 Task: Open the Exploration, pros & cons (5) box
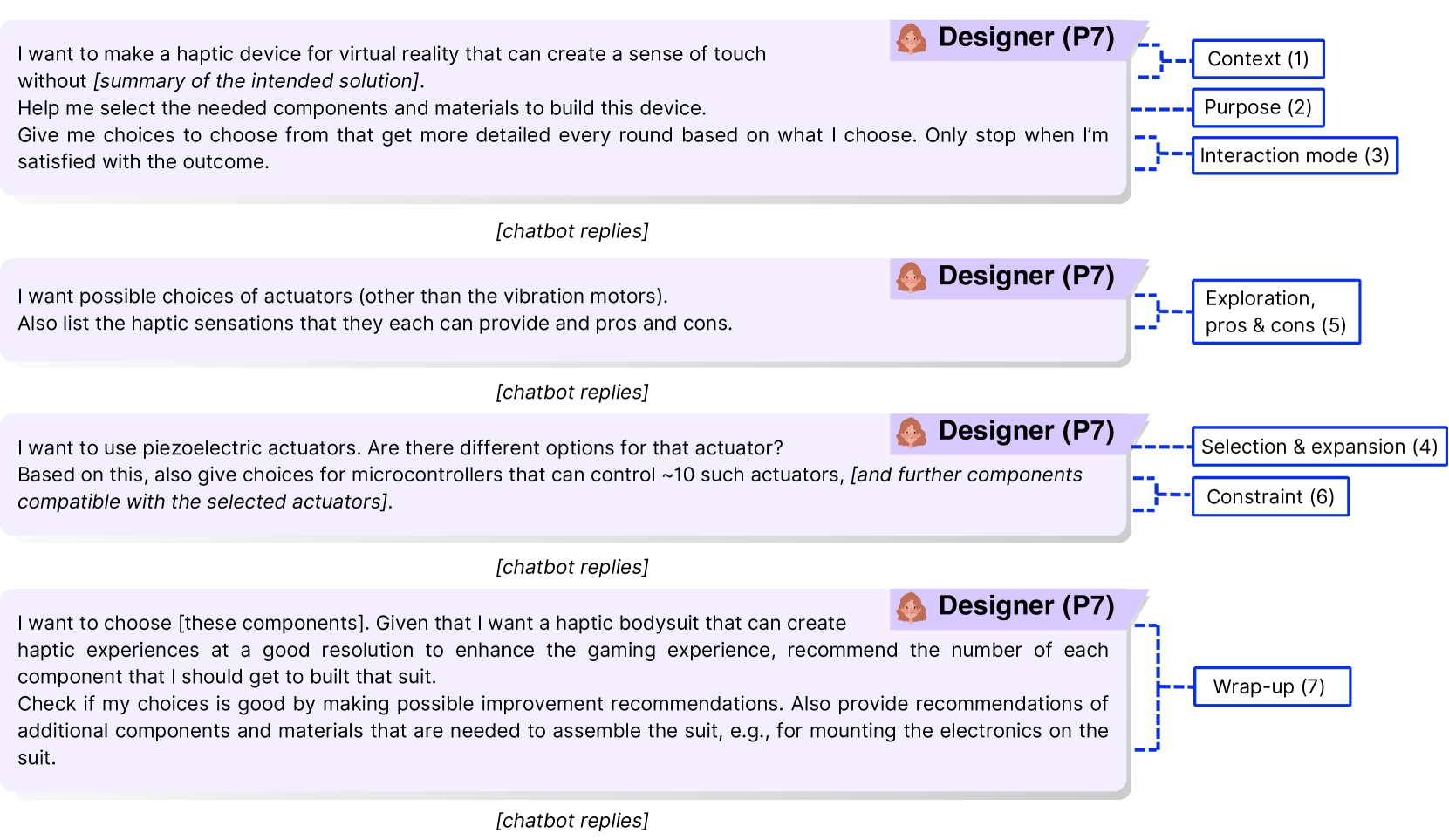click(x=1275, y=312)
